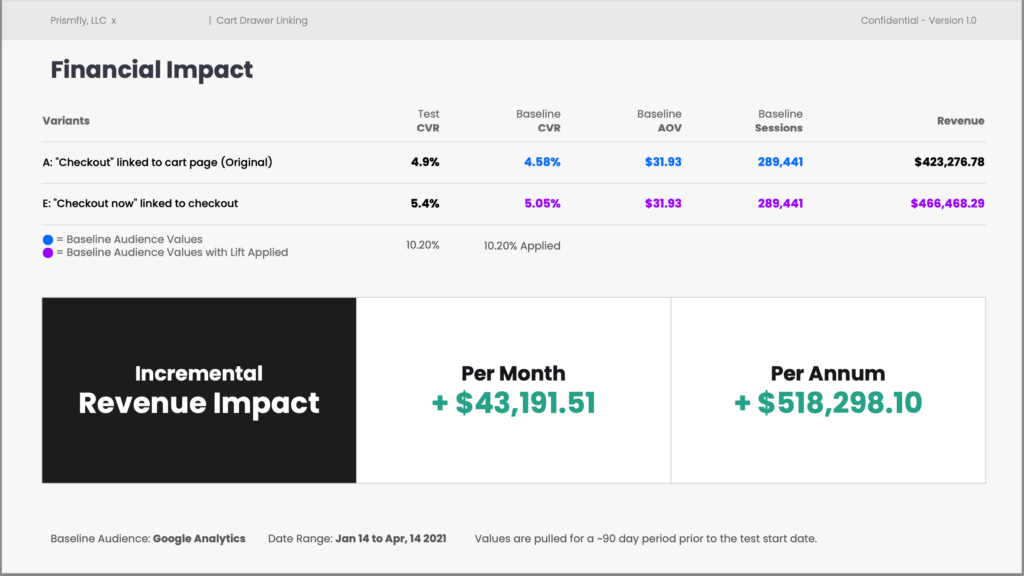Click the Google Analytics baseline source link
Image resolution: width=1024 pixels, height=576 pixels.
199,538
